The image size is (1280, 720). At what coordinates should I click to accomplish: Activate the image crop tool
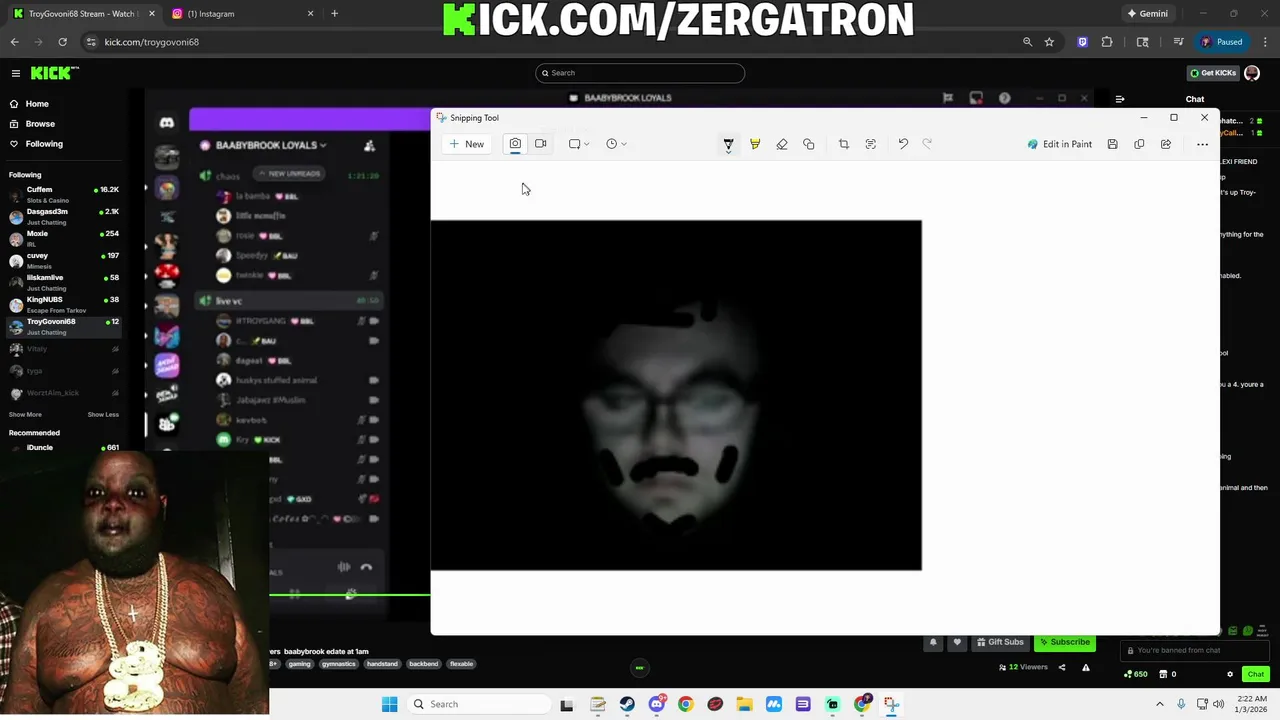(x=844, y=145)
